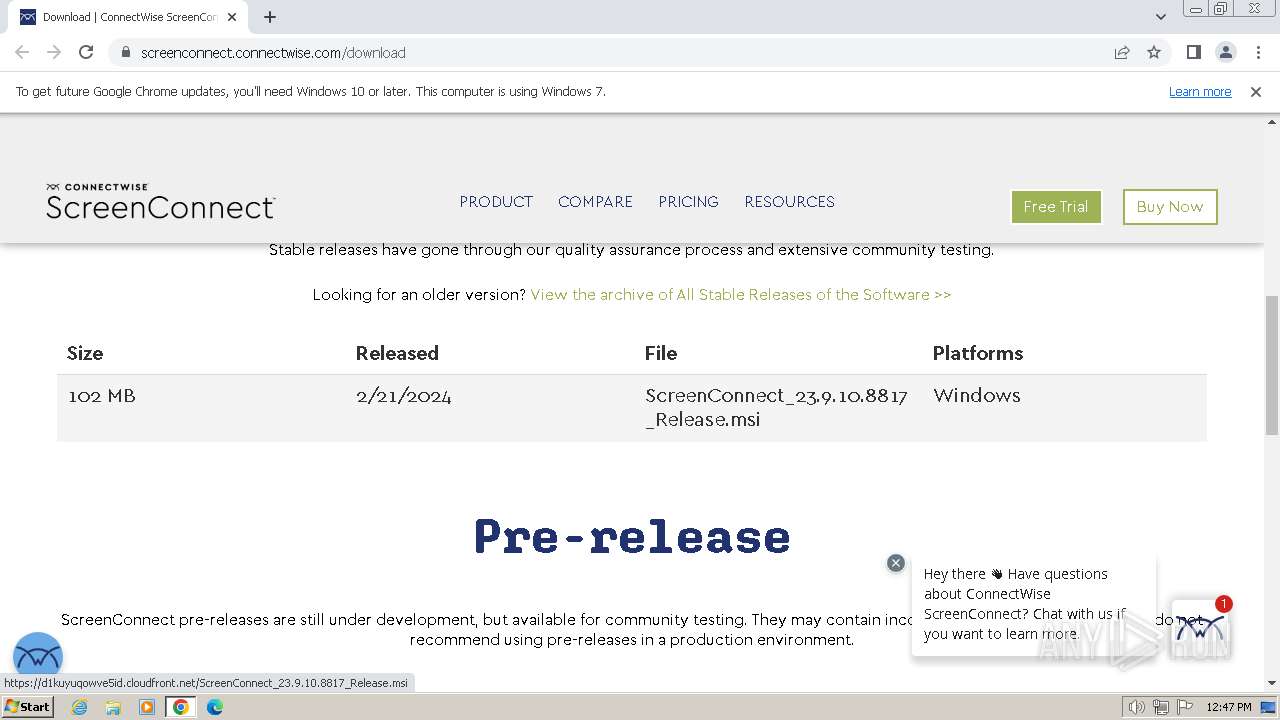
Task: Start the Free Trial
Action: point(1056,207)
